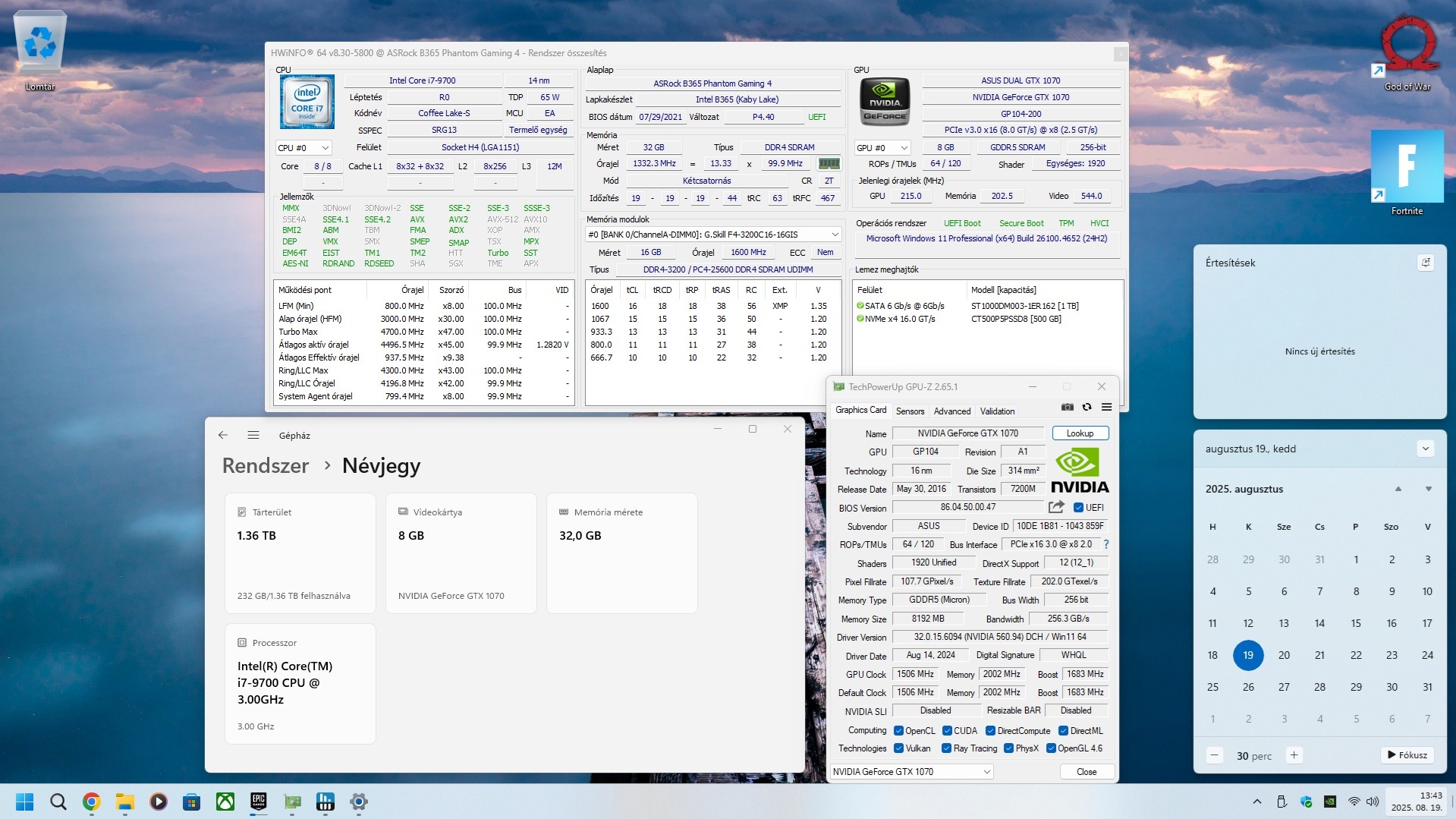Switch to the Advanced tab in GPU-Z
Screen dimensions: 1456x819
pos(952,411)
